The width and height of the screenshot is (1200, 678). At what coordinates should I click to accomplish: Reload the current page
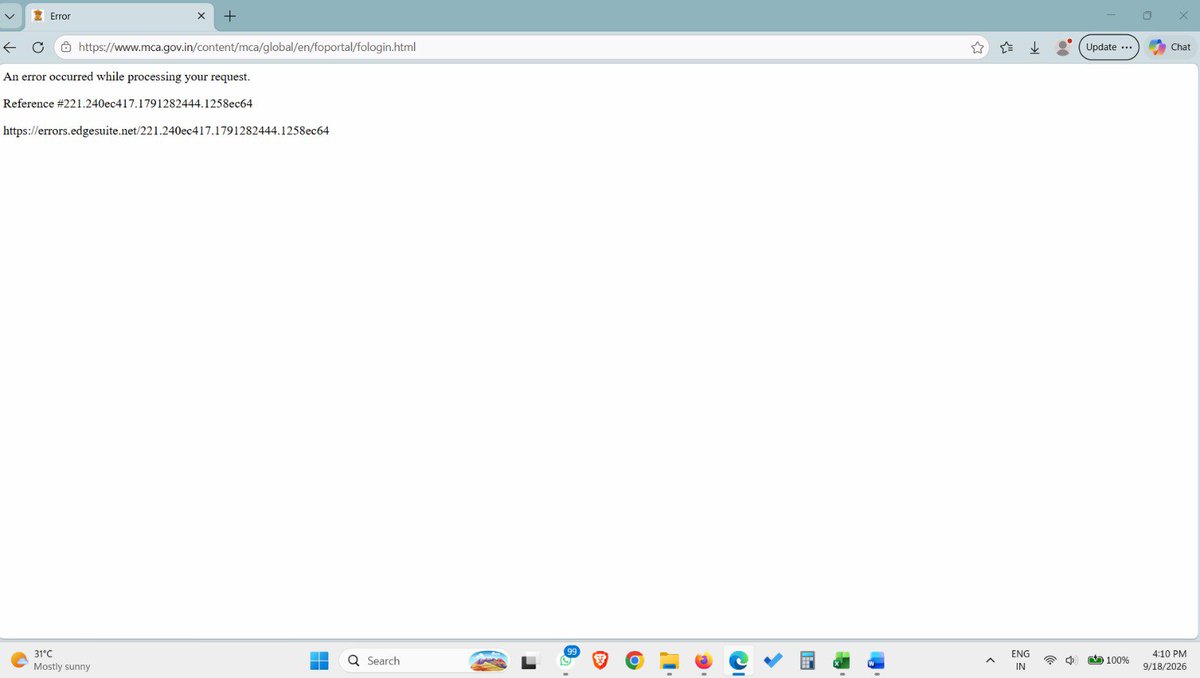[38, 47]
